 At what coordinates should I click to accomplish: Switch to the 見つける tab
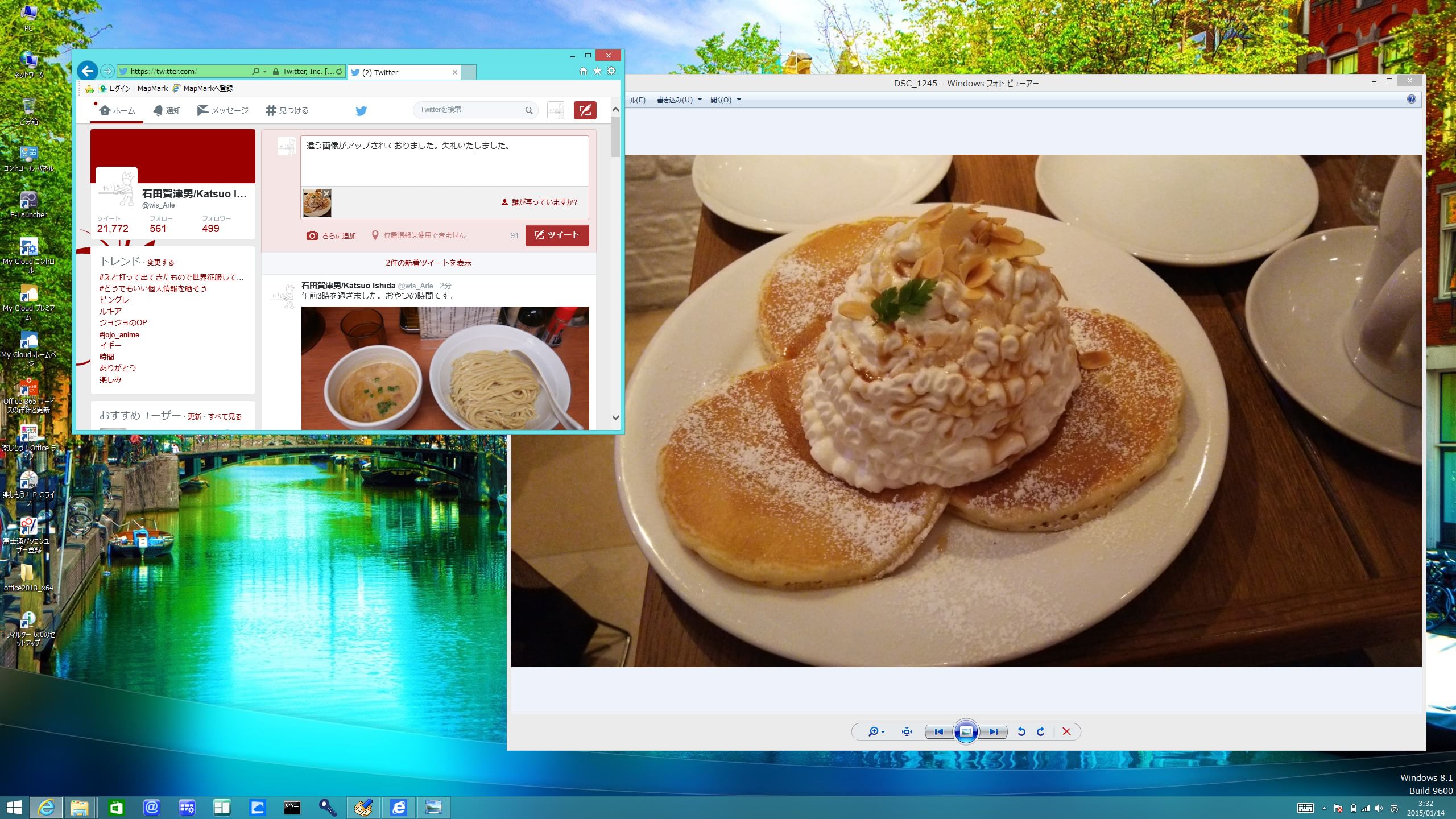click(287, 110)
